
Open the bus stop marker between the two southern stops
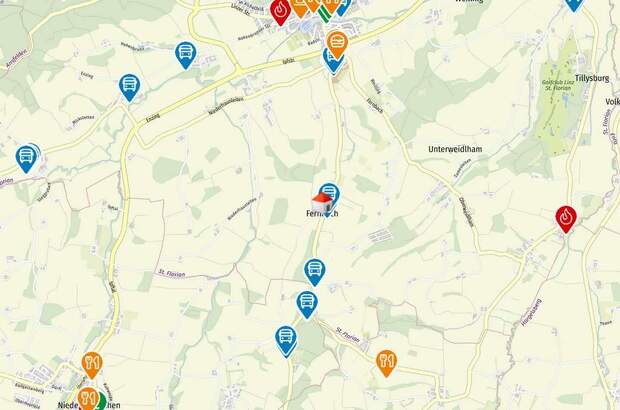click(x=307, y=304)
